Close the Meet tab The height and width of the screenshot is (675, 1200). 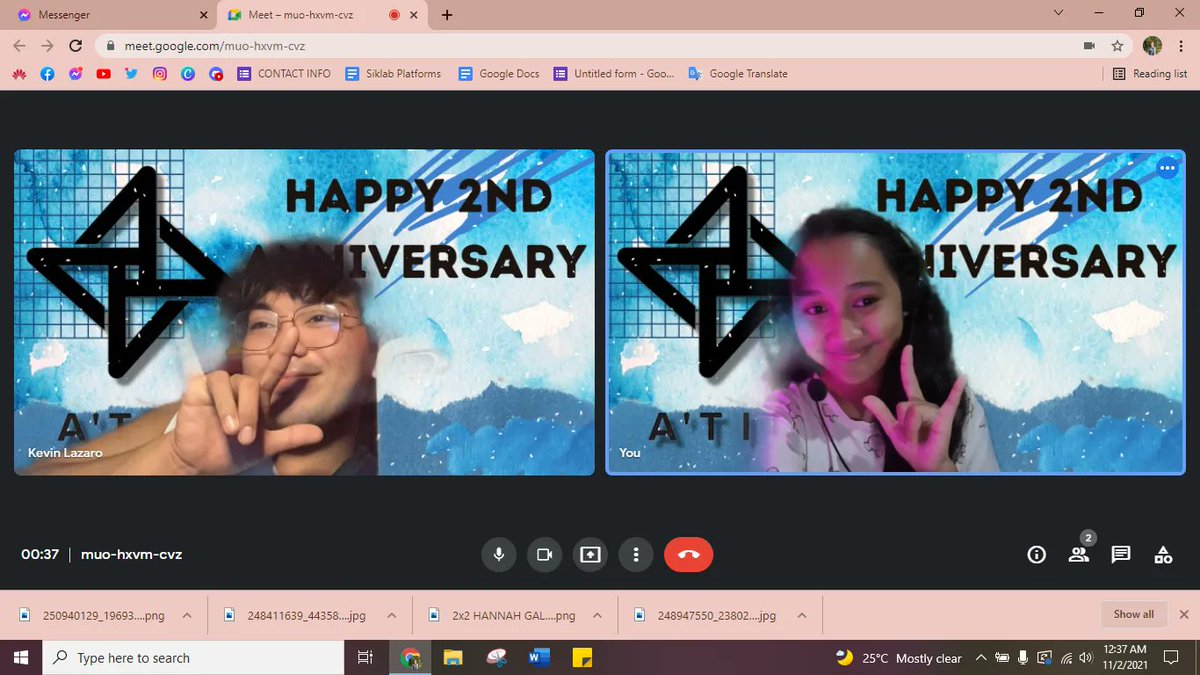tap(414, 15)
